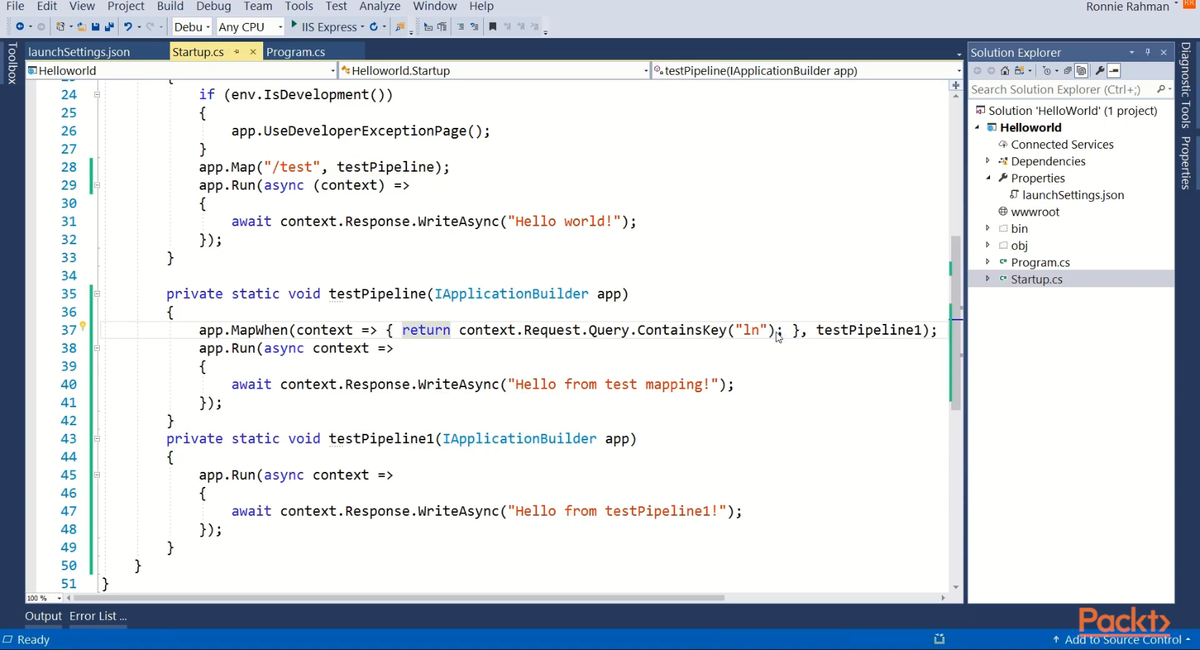The height and width of the screenshot is (650, 1200).
Task: Open the Output window tab
Action: point(43,616)
